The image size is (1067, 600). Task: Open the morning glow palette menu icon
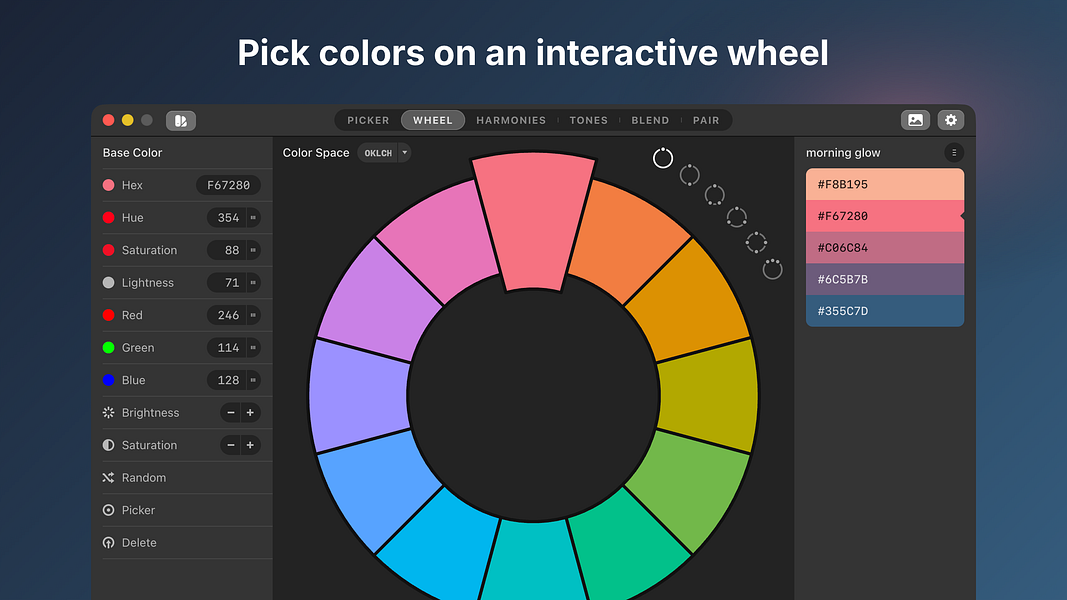point(954,152)
